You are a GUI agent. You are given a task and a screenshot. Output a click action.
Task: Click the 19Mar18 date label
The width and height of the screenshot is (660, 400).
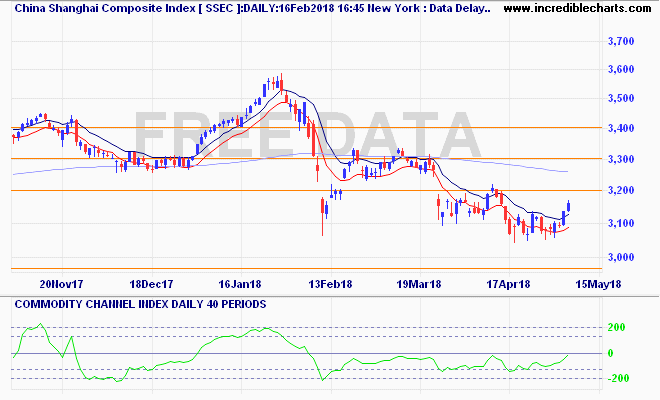pyautogui.click(x=419, y=284)
